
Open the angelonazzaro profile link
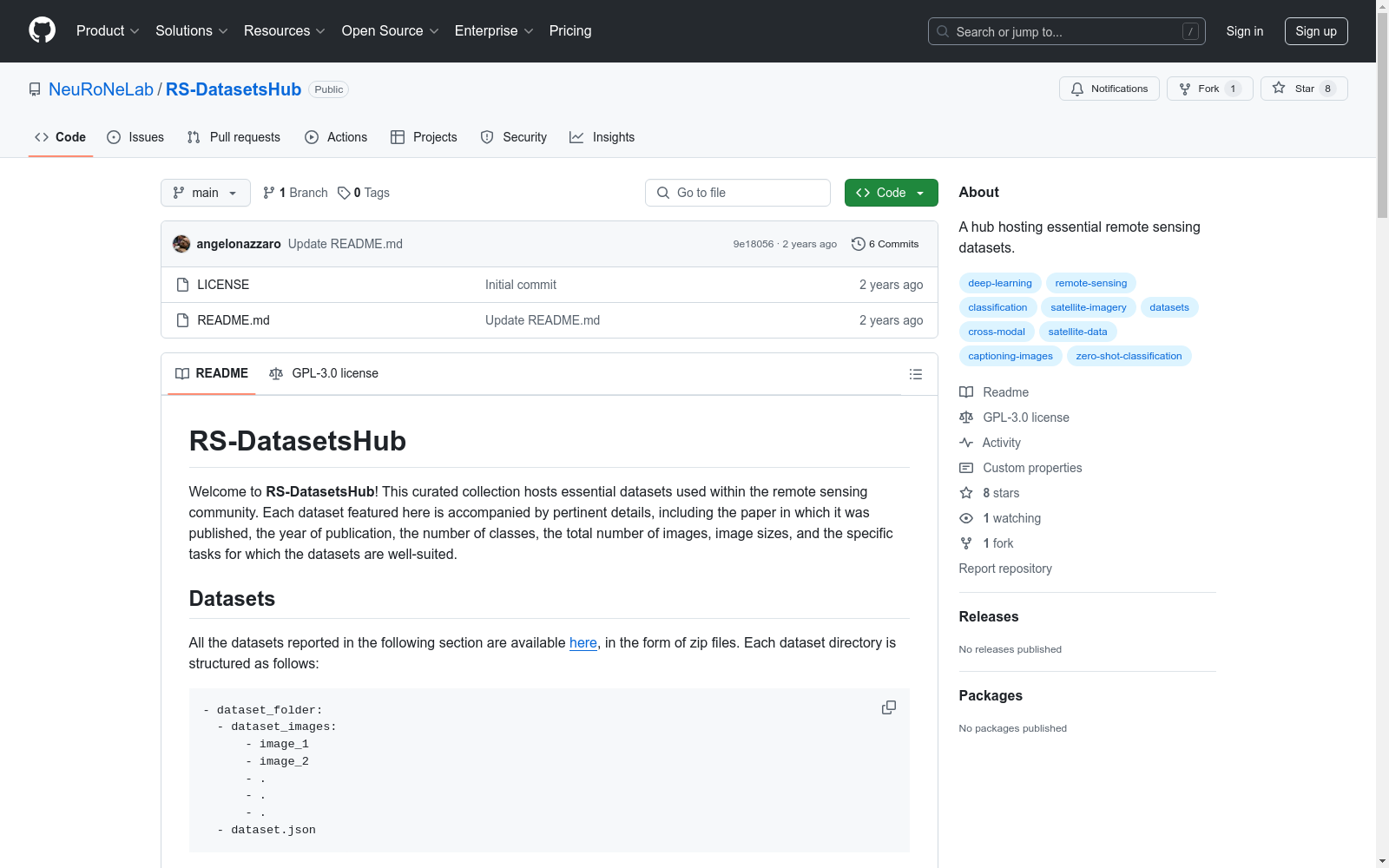click(239, 244)
